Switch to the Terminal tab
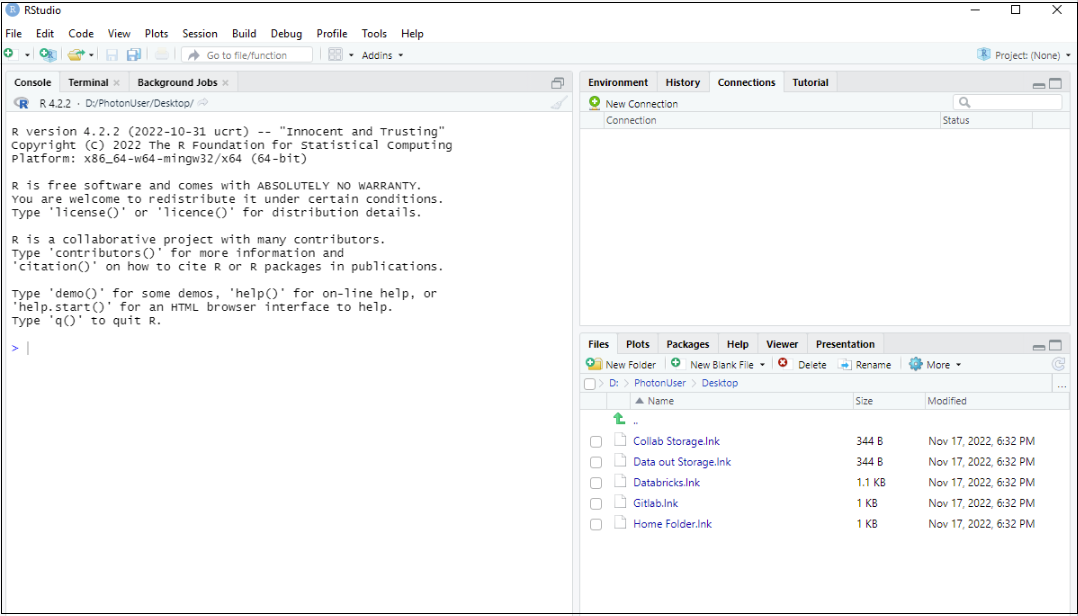 point(88,82)
